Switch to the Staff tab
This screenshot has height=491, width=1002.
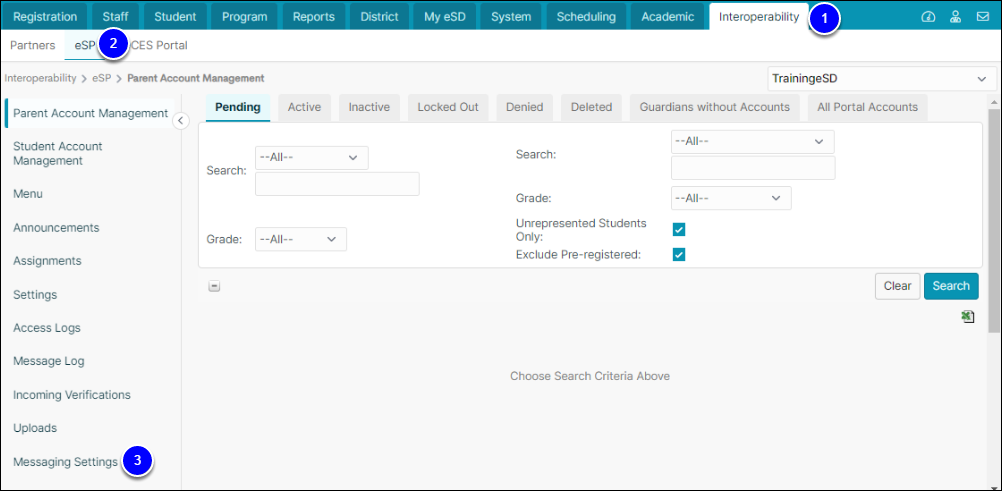[116, 17]
